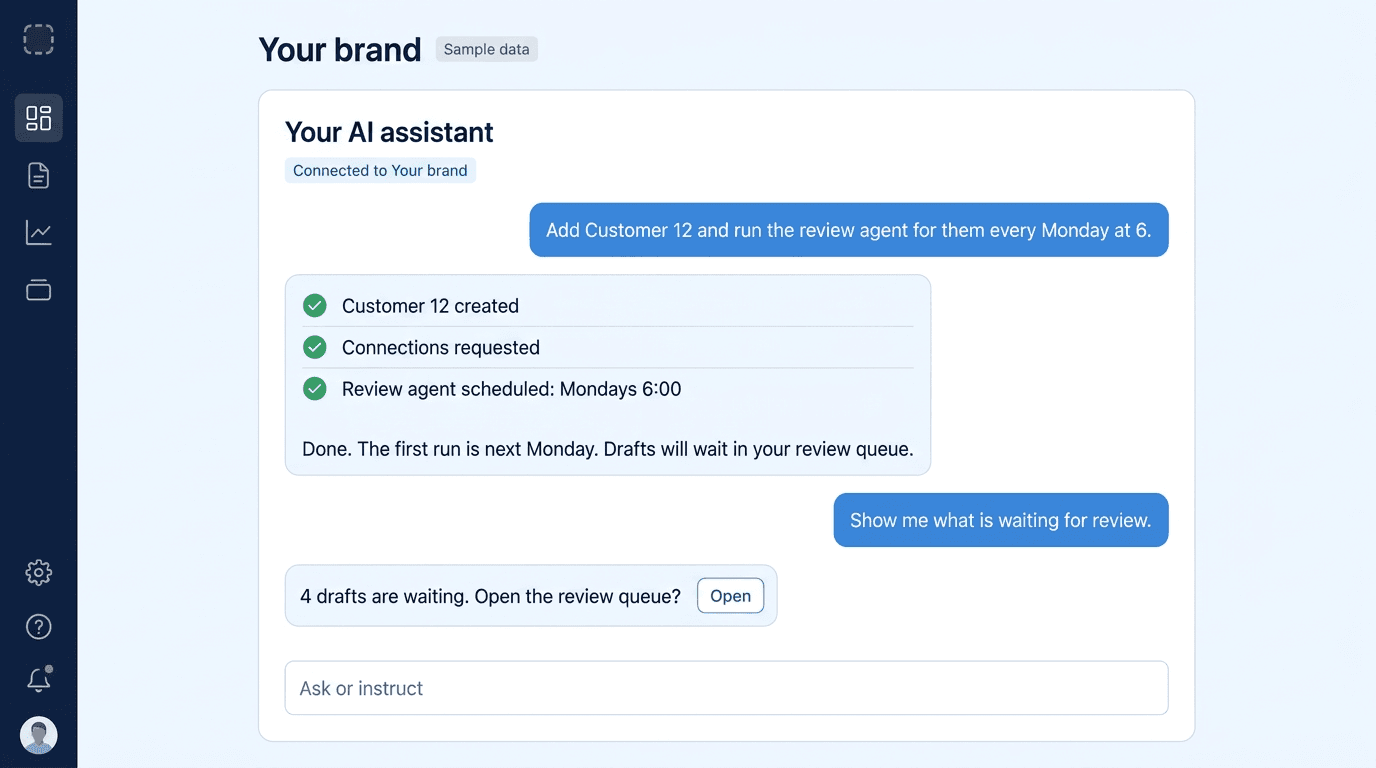The width and height of the screenshot is (1376, 768).
Task: Focus the Ask or instruct input field
Action: coord(726,688)
